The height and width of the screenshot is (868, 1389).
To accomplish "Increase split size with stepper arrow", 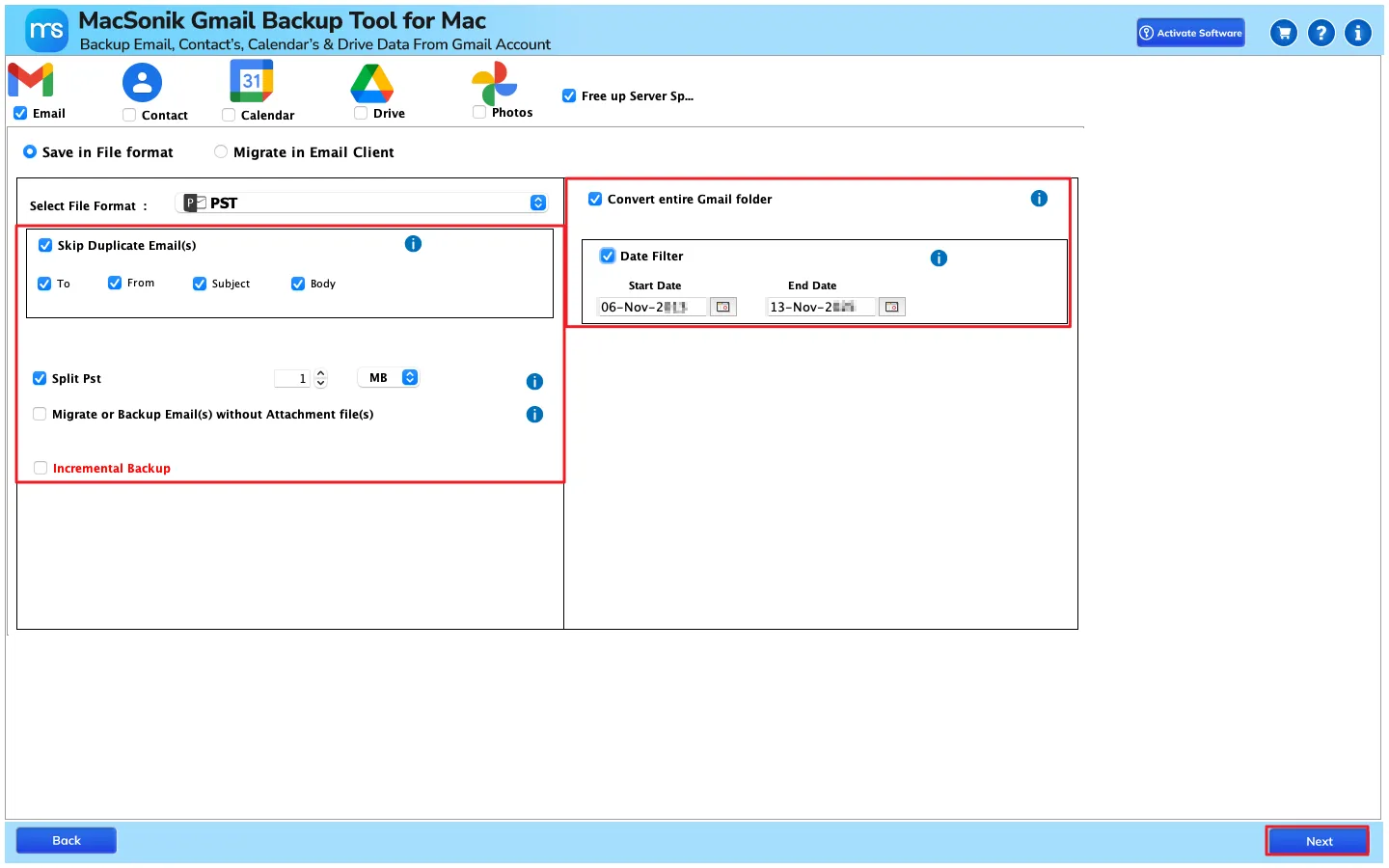I will coord(321,373).
